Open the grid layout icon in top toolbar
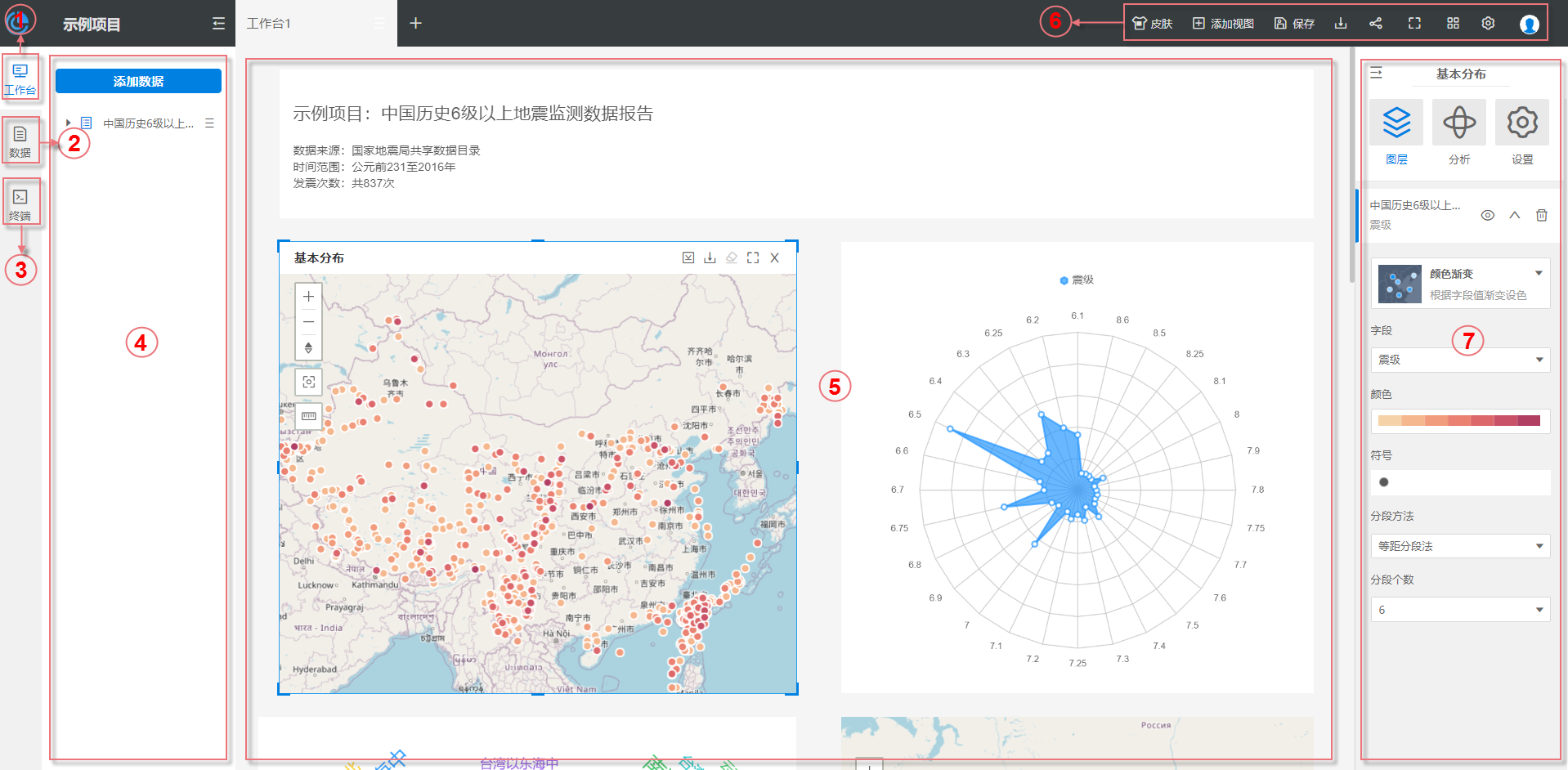Image resolution: width=1568 pixels, height=770 pixels. pyautogui.click(x=1453, y=24)
